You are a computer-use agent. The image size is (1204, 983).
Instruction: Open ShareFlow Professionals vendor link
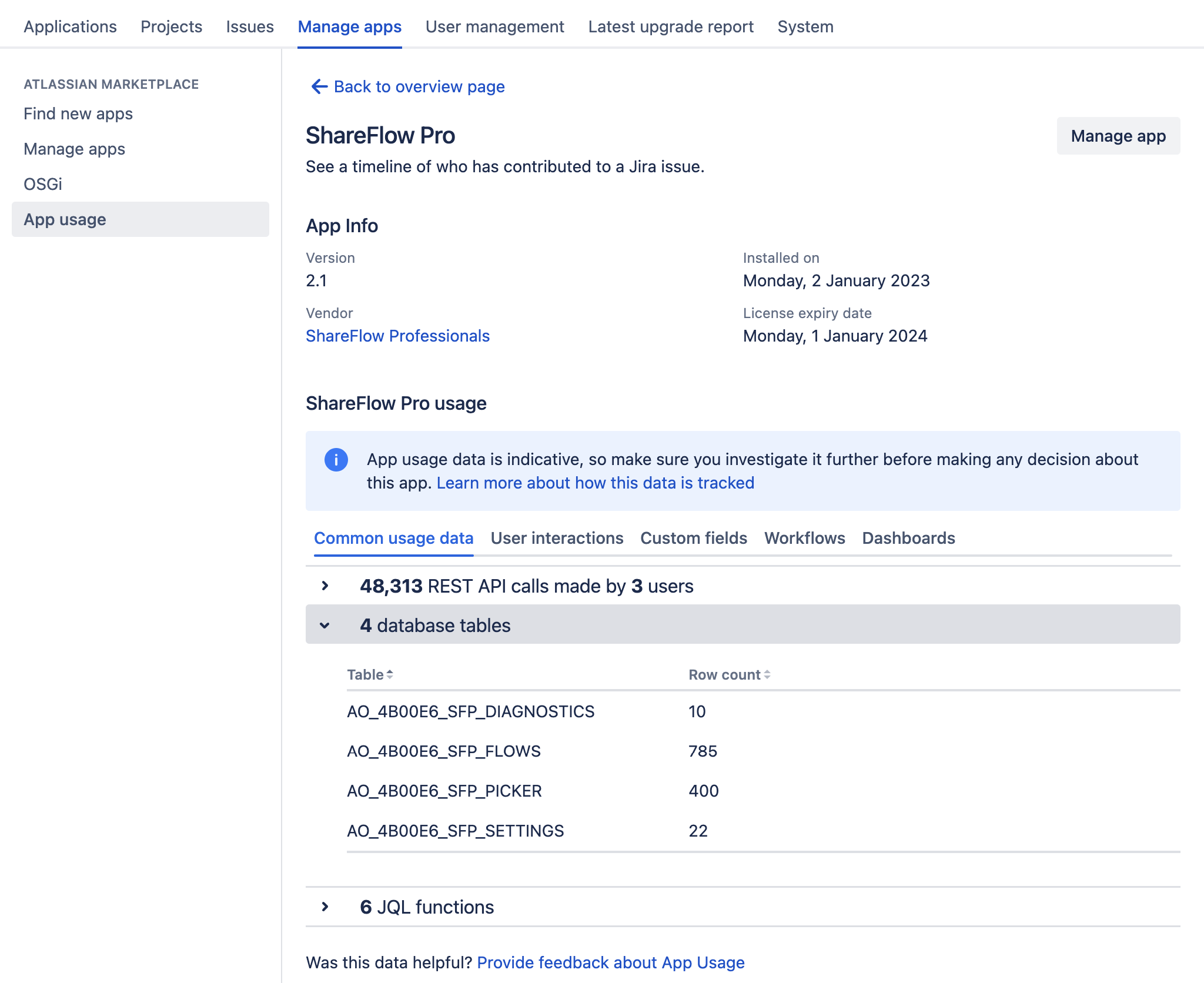(397, 336)
